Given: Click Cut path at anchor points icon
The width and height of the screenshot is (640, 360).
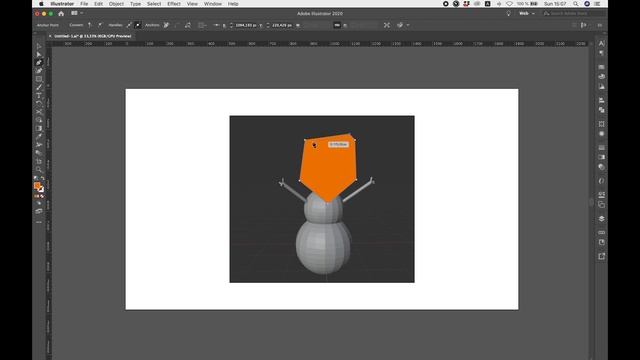Looking at the screenshot, I should click(x=188, y=25).
